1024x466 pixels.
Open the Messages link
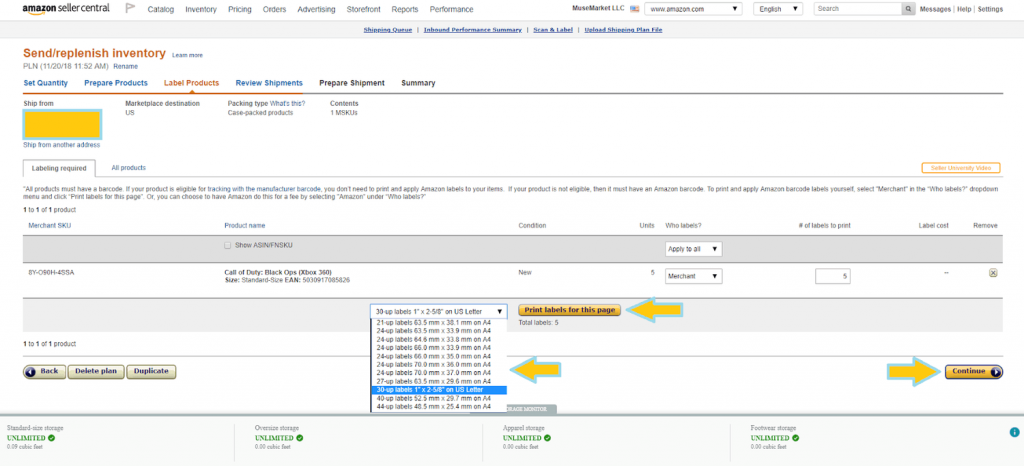tap(936, 9)
